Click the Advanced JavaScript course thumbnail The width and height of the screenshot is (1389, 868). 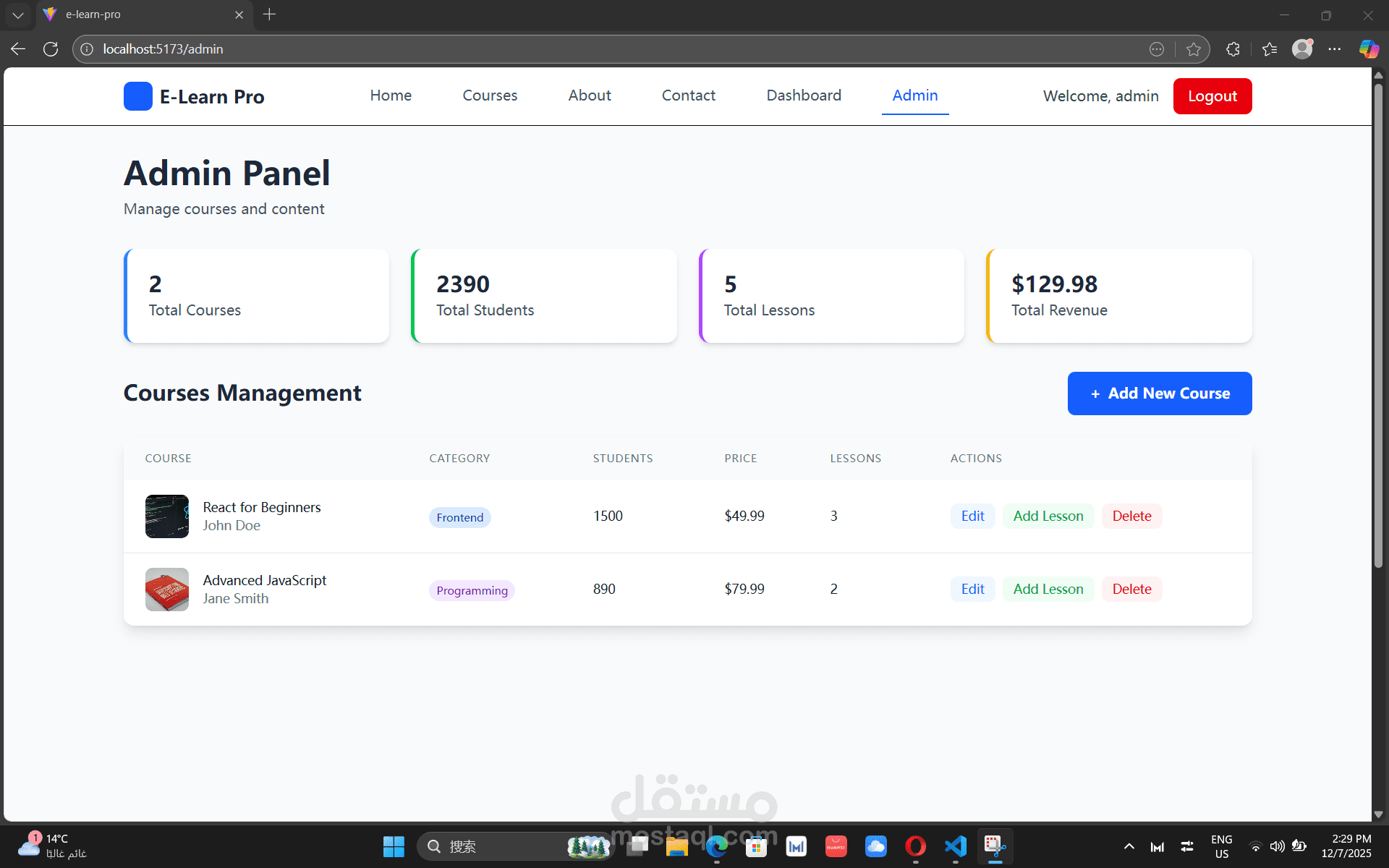(x=167, y=590)
